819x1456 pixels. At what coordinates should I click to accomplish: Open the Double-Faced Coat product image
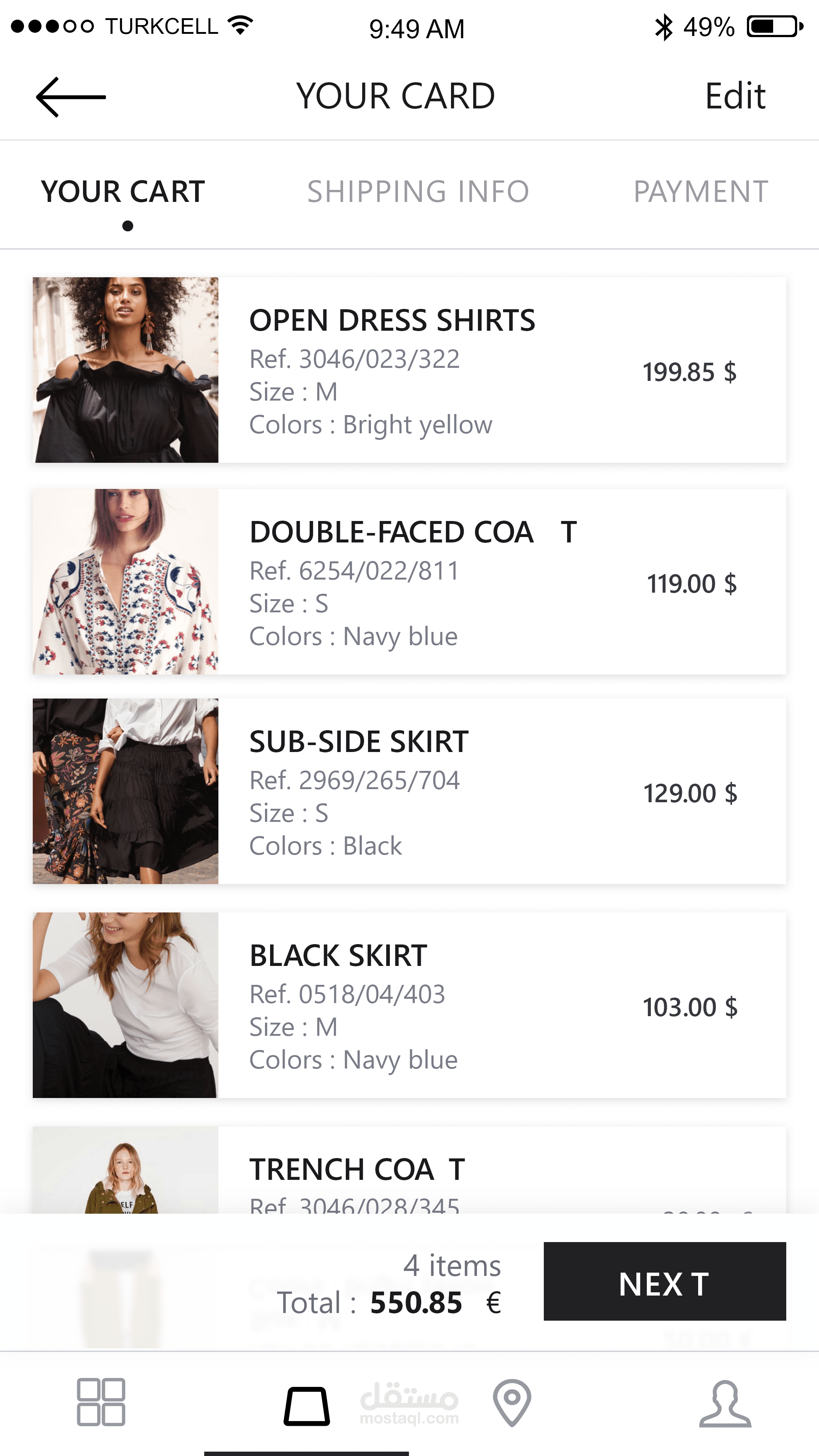[x=126, y=582]
